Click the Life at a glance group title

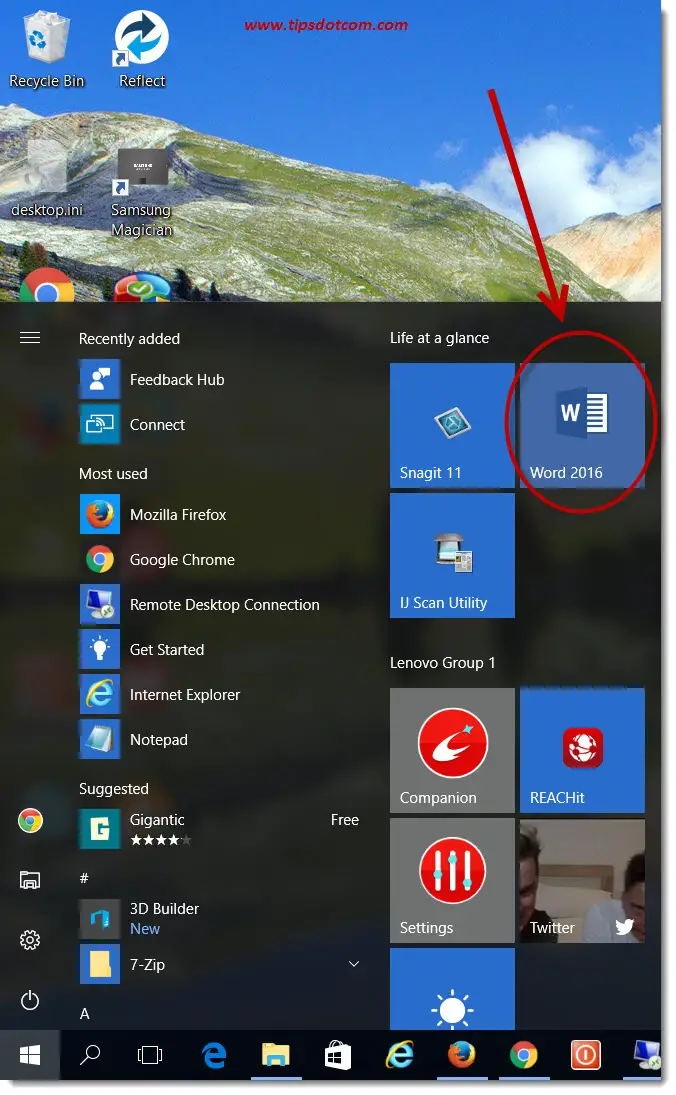(x=439, y=338)
